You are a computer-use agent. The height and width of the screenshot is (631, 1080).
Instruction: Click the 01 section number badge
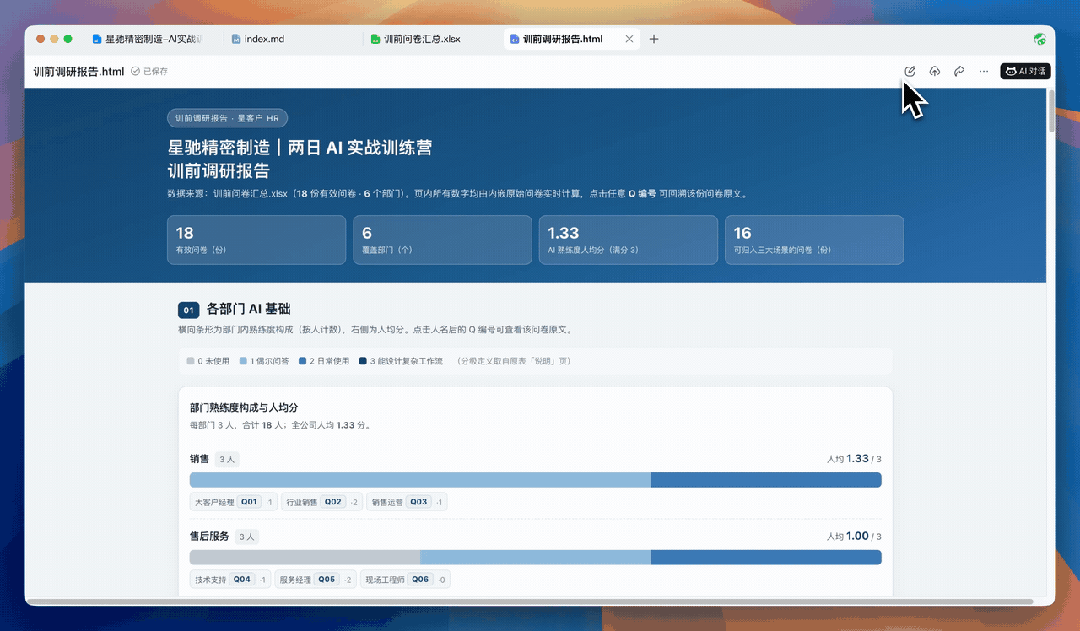click(189, 310)
